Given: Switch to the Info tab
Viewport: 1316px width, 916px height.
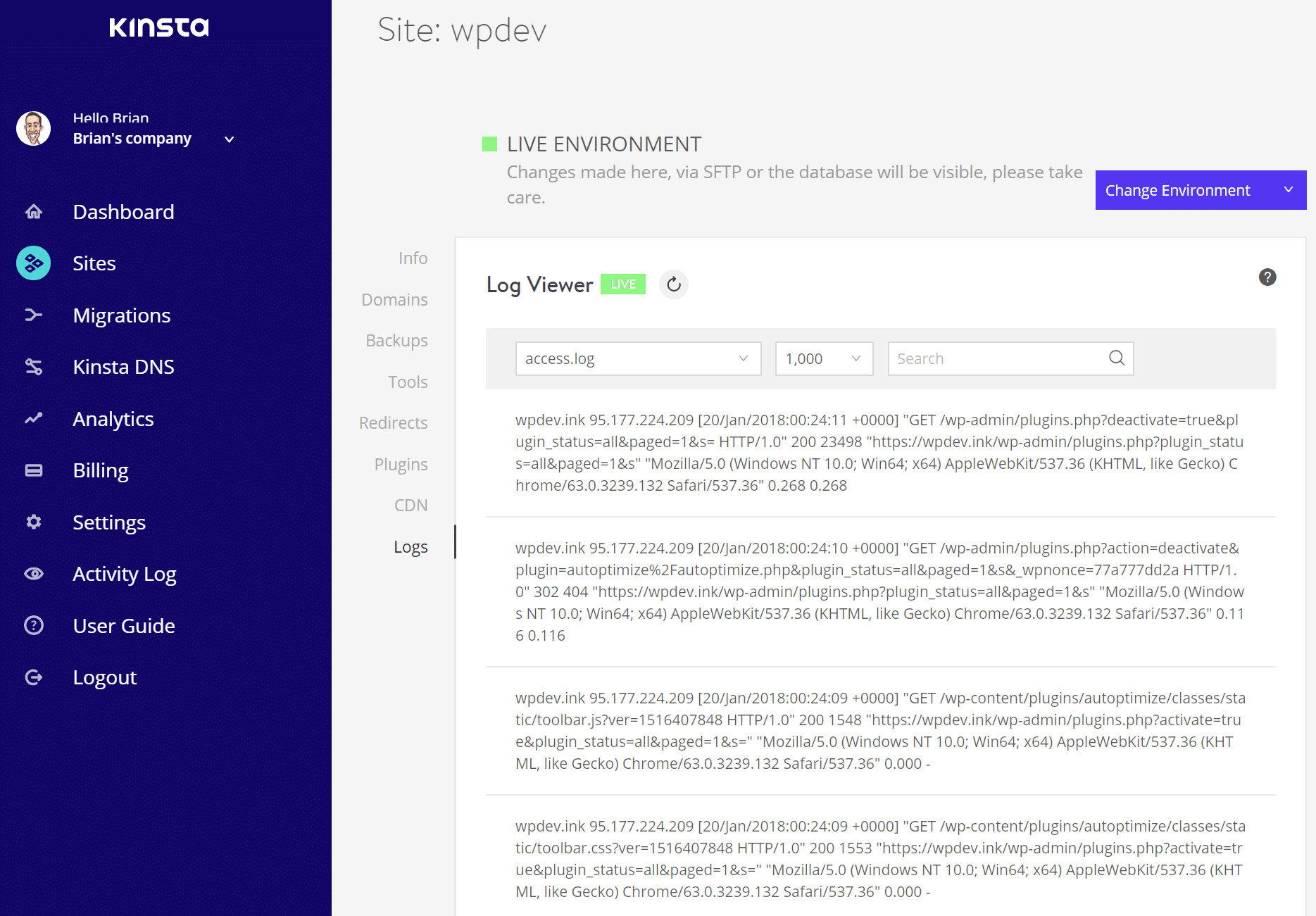Looking at the screenshot, I should pos(413,258).
